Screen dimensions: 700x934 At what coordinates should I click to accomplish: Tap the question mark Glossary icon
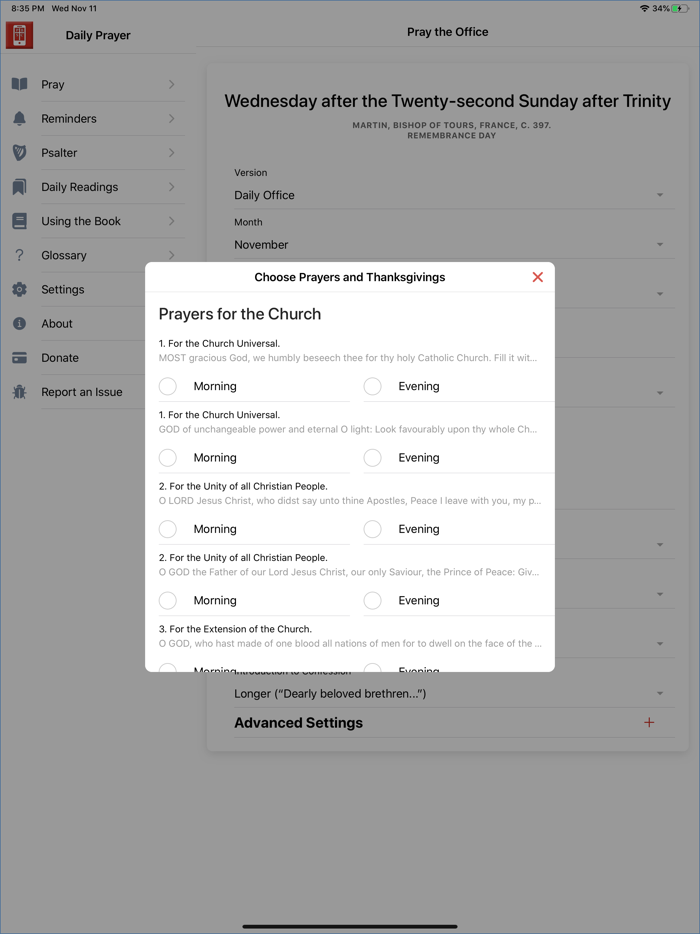click(x=20, y=255)
